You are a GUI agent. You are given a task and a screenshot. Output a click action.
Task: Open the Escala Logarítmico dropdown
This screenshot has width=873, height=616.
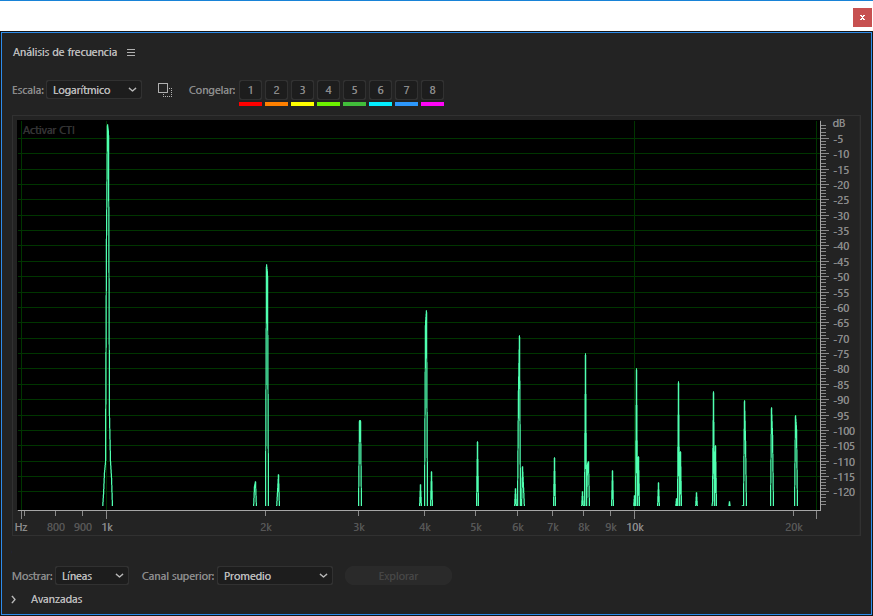click(94, 90)
